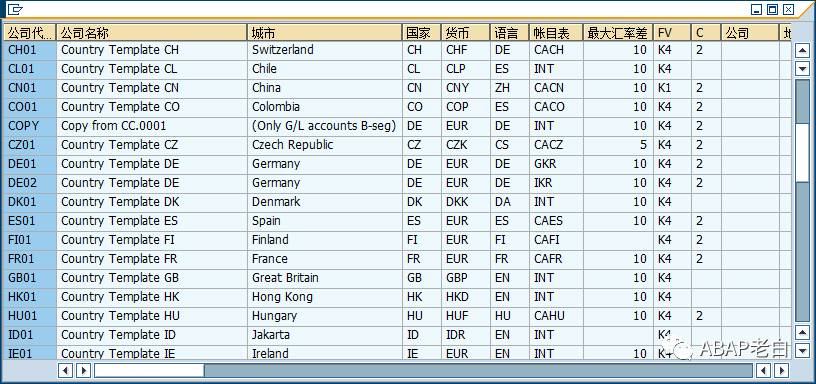Viewport: 816px width, 384px height.
Task: Click the 'Denmark' city cell
Action: click(325, 202)
